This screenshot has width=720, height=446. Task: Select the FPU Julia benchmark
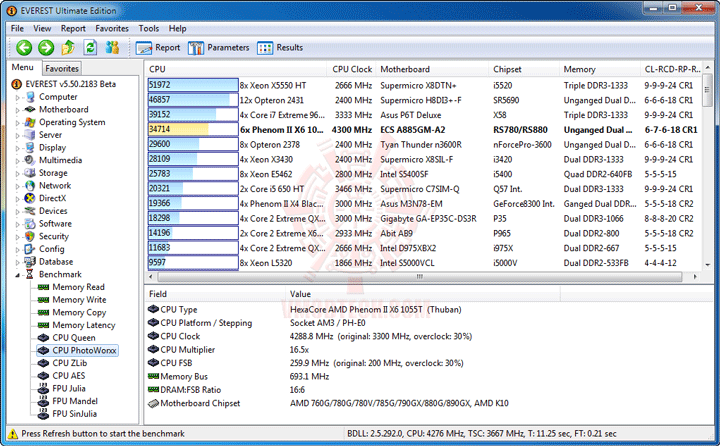tap(69, 389)
